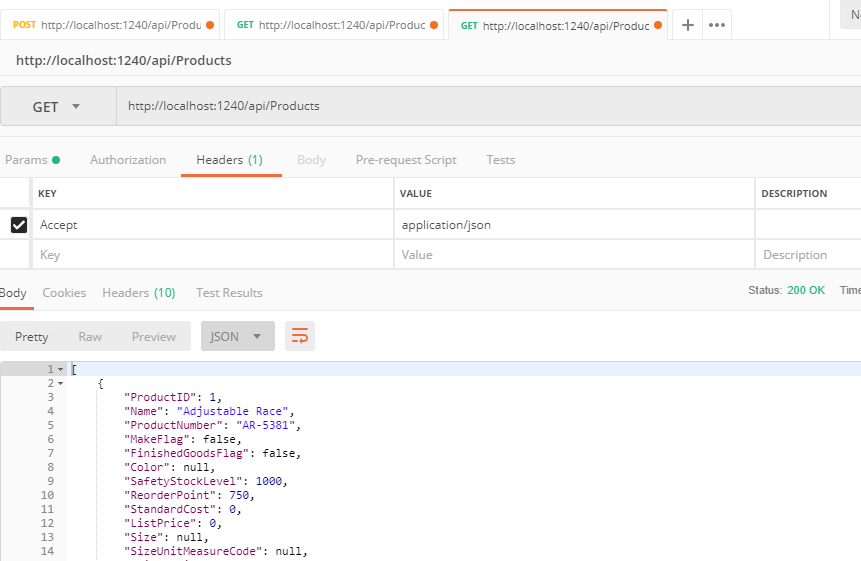Open the response Cookies tab
Image resolution: width=861 pixels, height=561 pixels.
[64, 293]
